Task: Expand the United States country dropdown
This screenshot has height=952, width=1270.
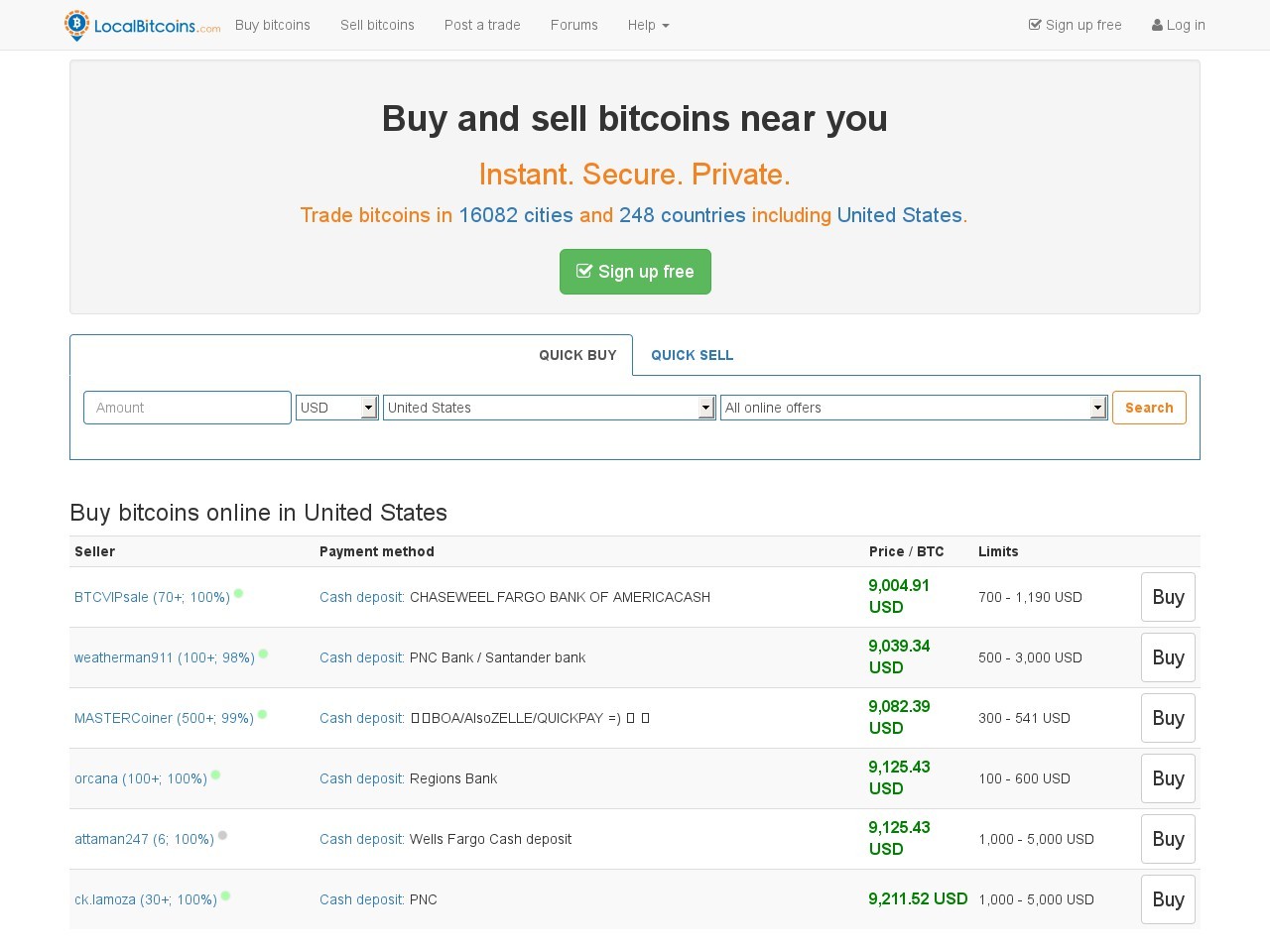Action: pos(549,408)
